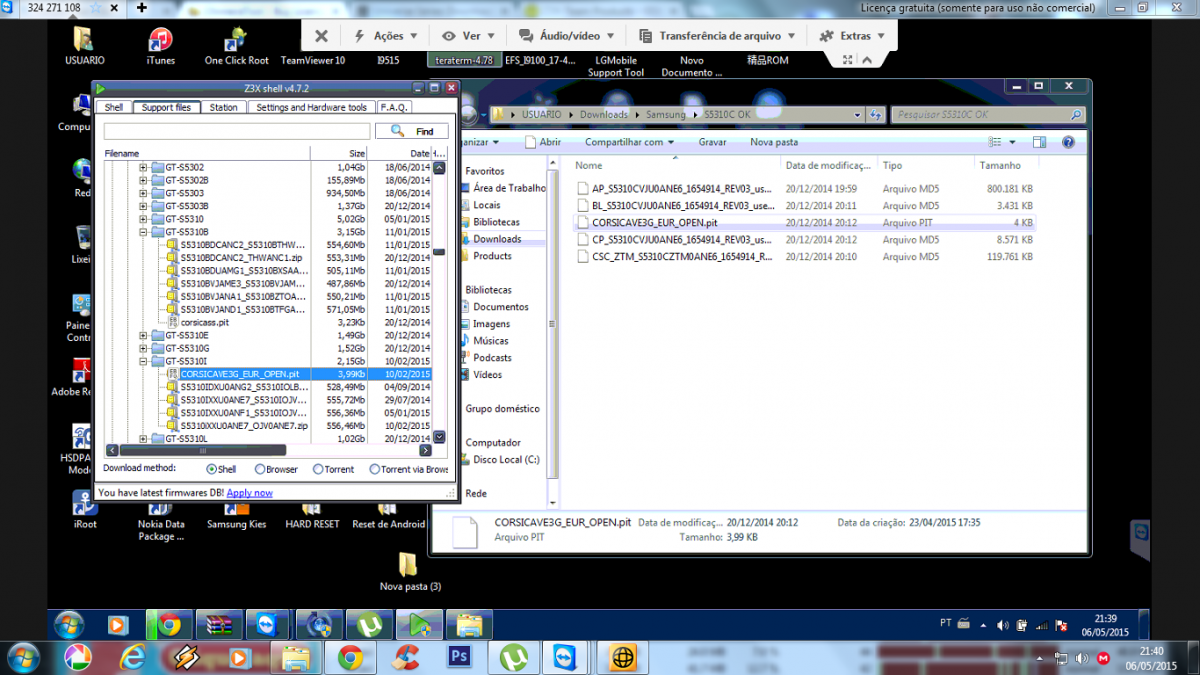
Task: Open One Click Root desktop shortcut
Action: [237, 46]
